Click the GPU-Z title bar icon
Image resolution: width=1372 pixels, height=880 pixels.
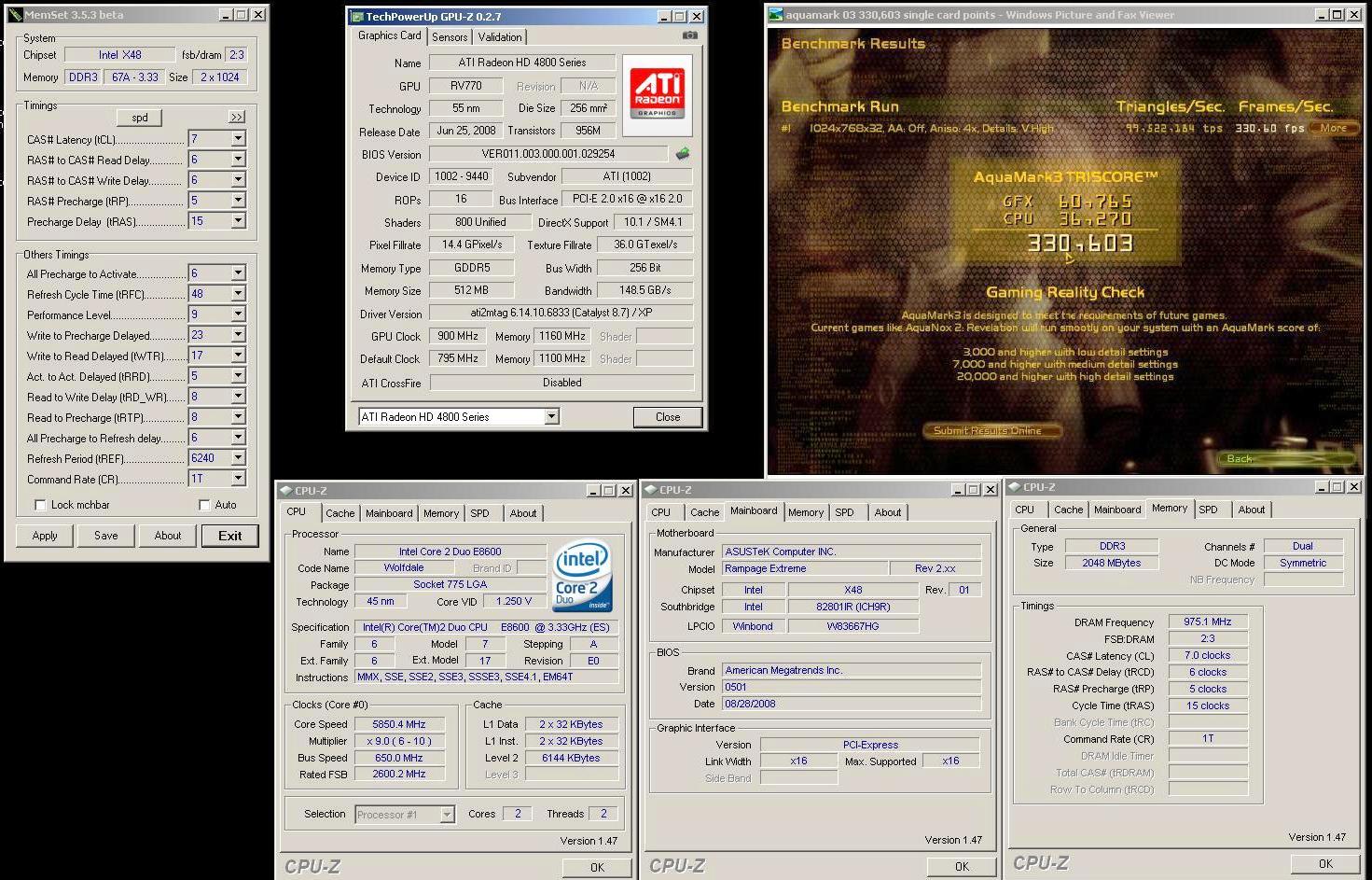tap(355, 17)
